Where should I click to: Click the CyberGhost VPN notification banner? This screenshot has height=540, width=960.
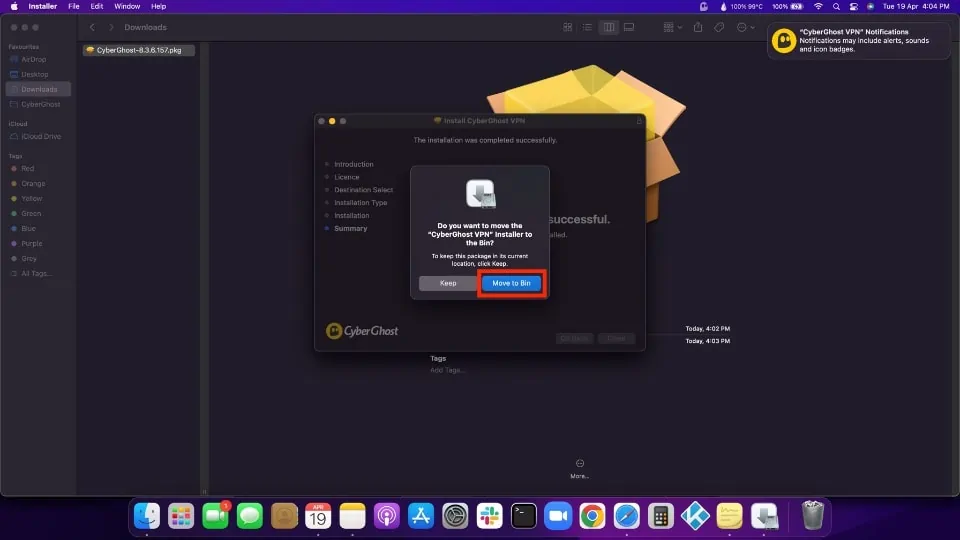[x=858, y=40]
